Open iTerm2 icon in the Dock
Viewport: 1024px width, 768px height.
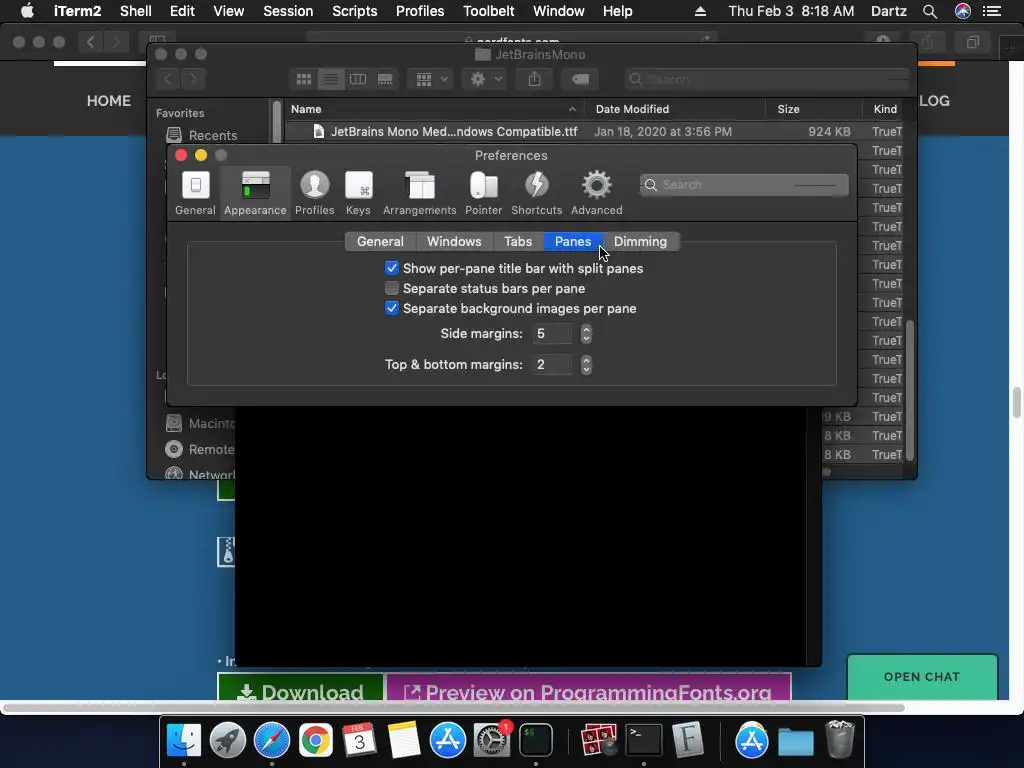(536, 740)
